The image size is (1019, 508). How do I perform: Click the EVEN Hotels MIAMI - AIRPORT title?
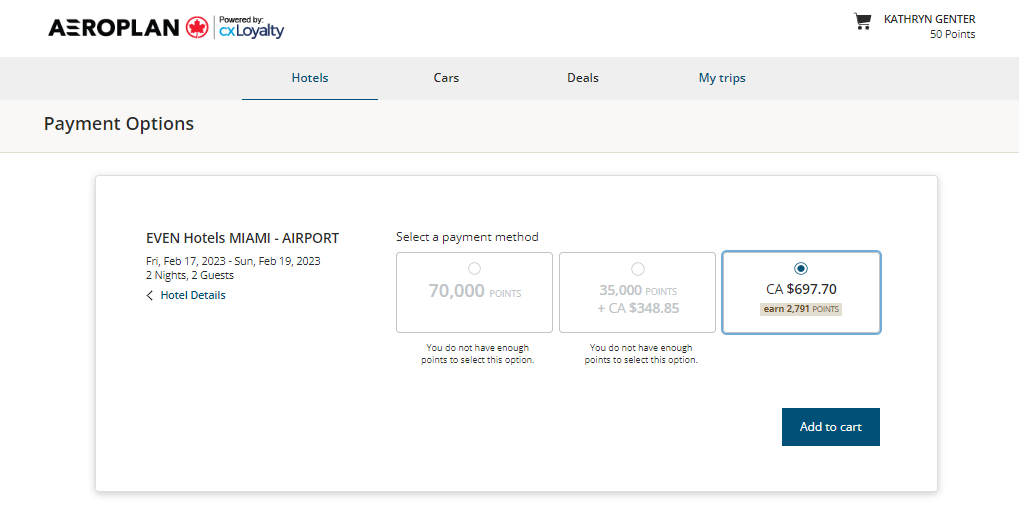242,238
